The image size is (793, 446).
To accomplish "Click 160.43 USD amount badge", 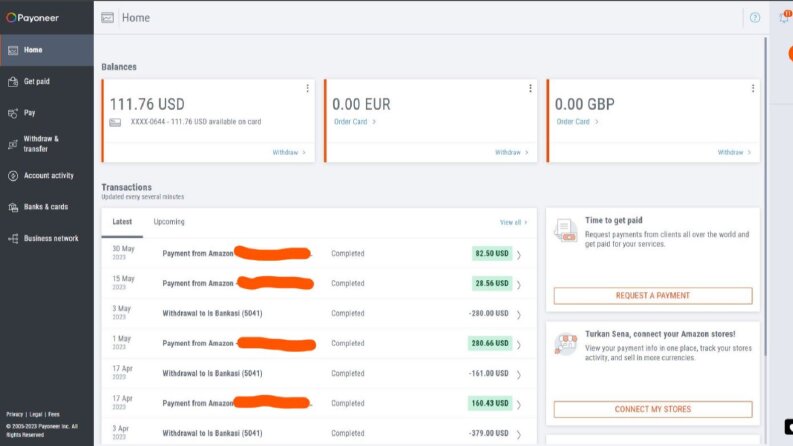I will [490, 403].
